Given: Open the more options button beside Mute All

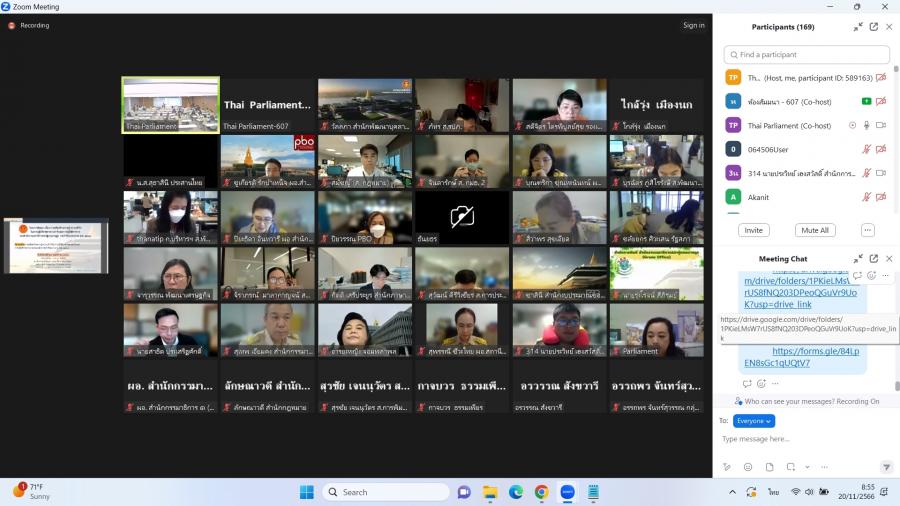Looking at the screenshot, I should [867, 230].
